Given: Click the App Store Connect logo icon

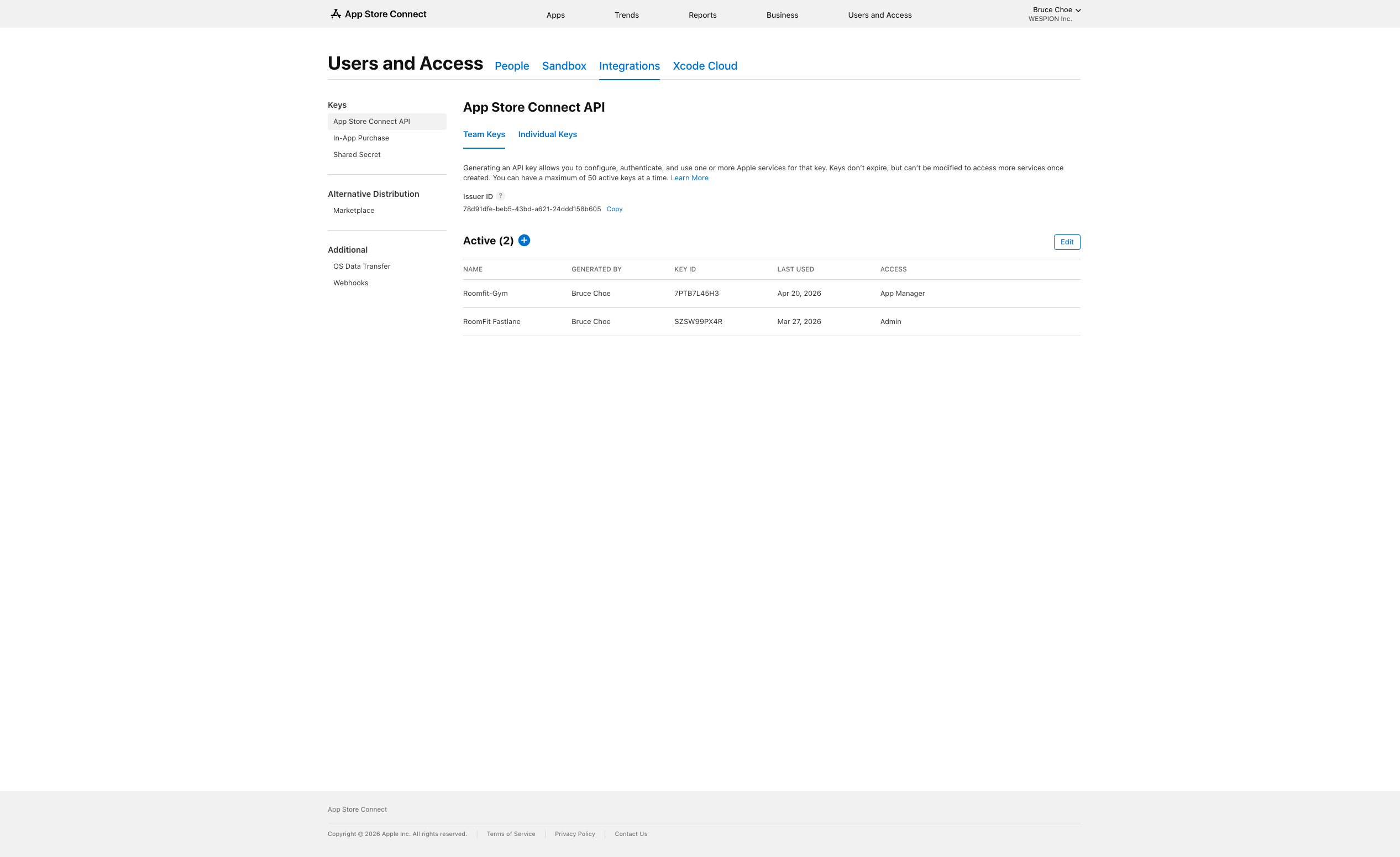Looking at the screenshot, I should pyautogui.click(x=336, y=14).
